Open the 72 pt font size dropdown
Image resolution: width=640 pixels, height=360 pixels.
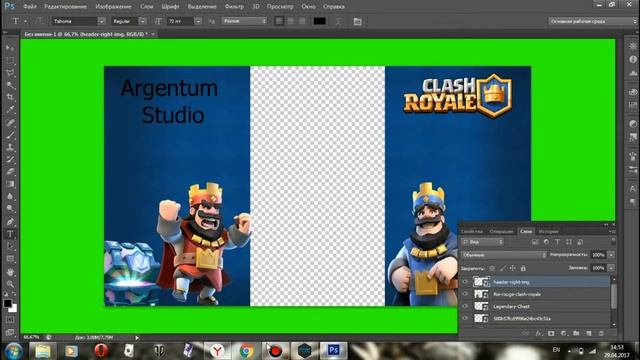tap(198, 21)
